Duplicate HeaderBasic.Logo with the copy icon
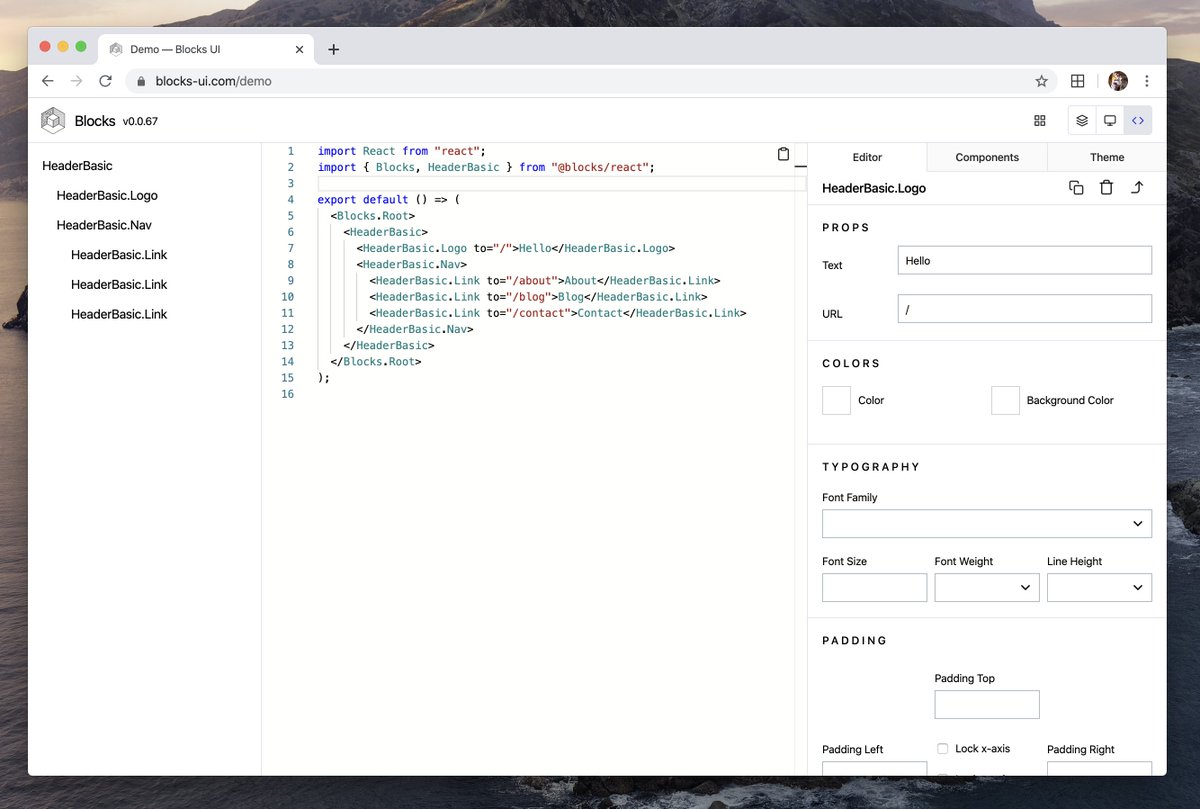 click(x=1076, y=188)
